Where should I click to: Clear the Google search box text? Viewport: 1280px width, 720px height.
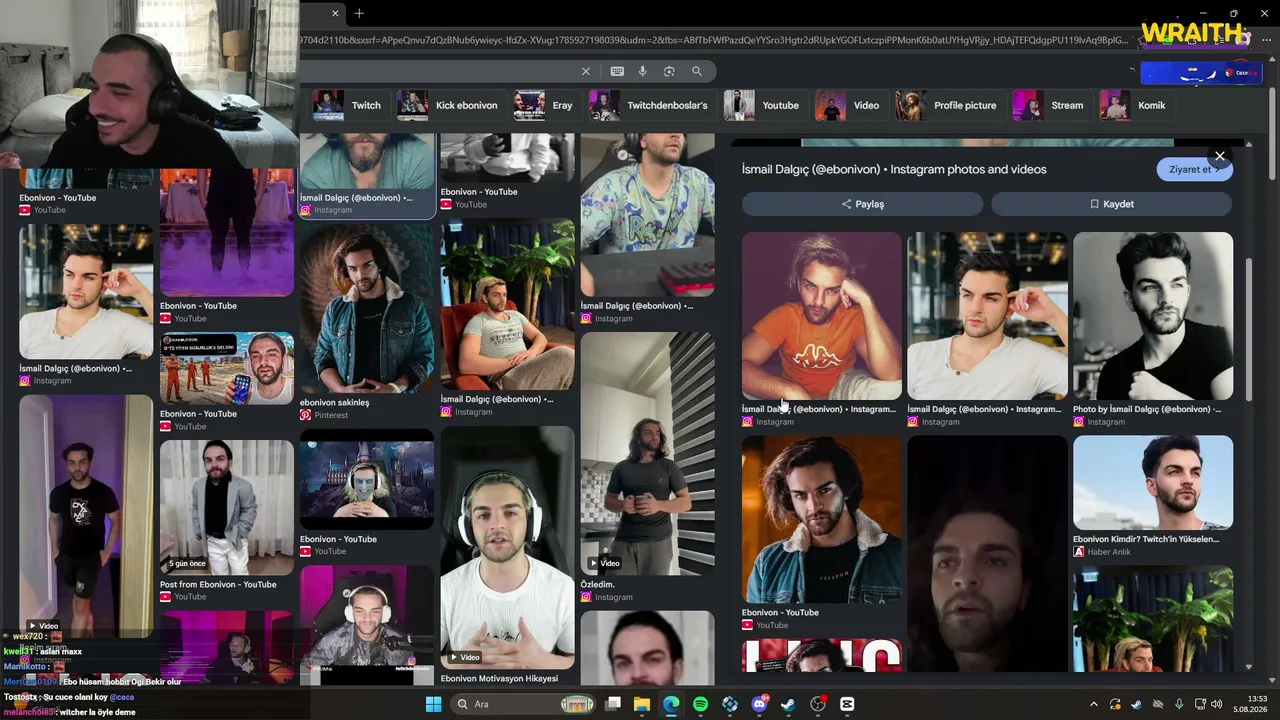click(586, 71)
